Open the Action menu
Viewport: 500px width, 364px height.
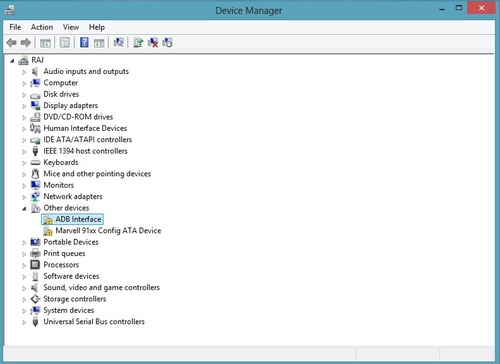click(42, 27)
